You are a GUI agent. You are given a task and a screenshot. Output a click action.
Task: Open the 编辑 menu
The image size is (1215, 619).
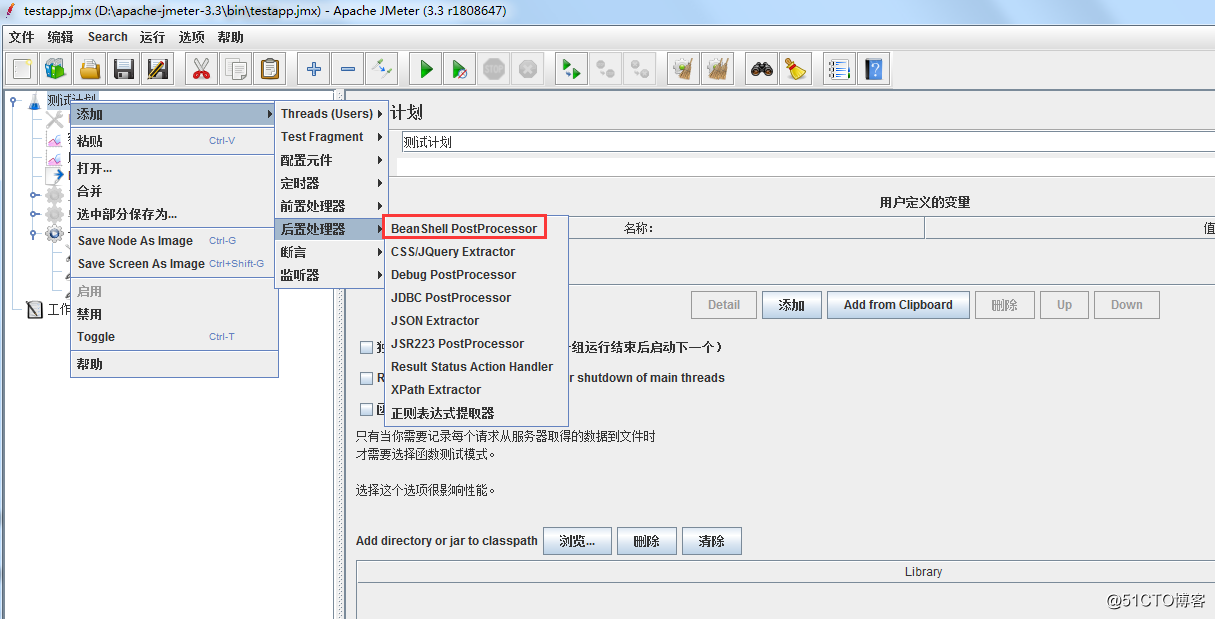(x=60, y=37)
